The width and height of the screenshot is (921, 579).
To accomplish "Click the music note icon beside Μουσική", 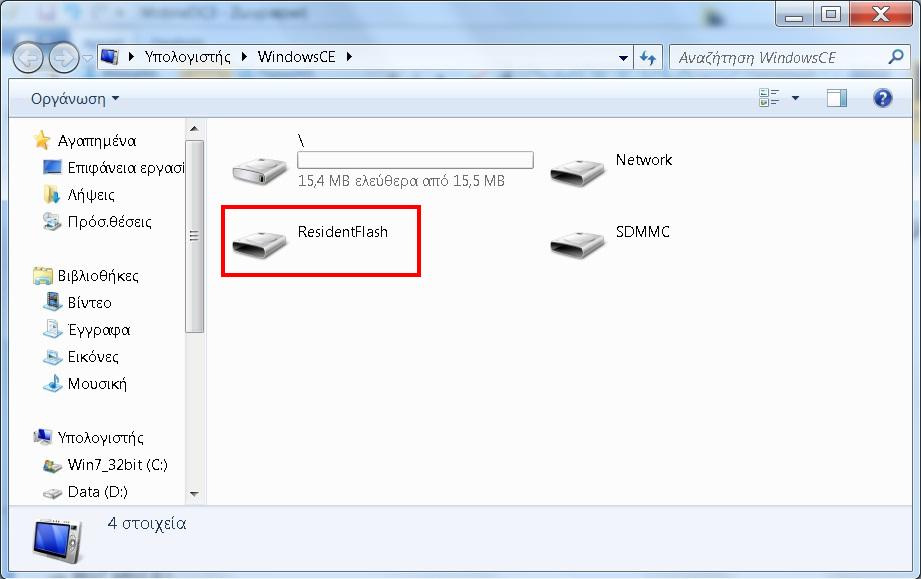I will coord(52,383).
